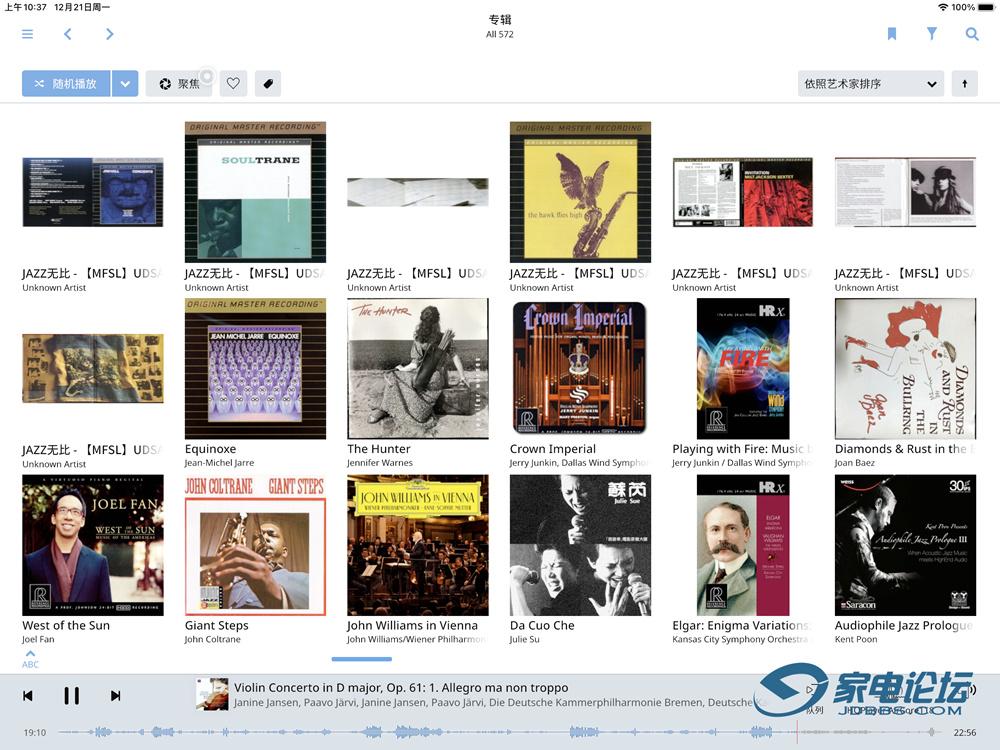Select artist name Jean-Michel Jarre

point(219,463)
